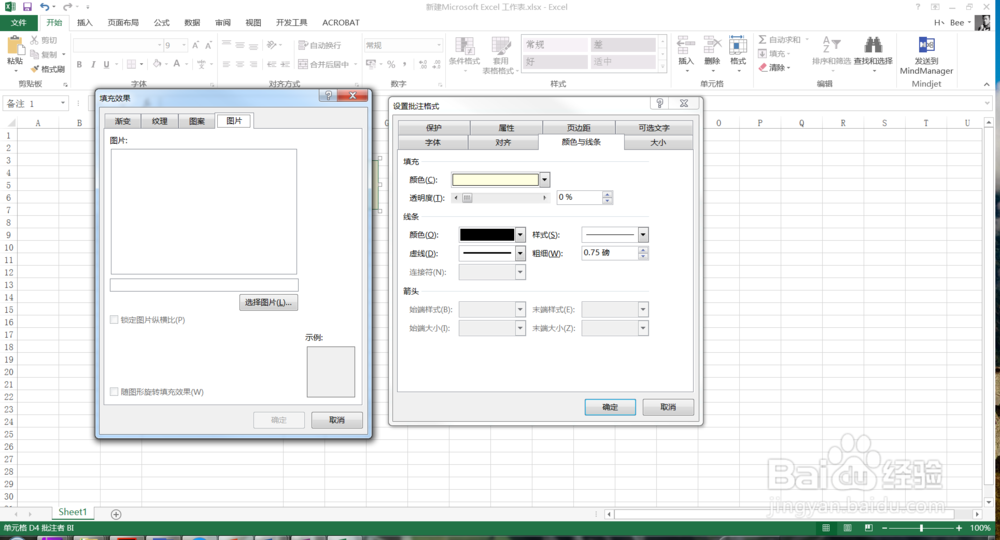Click the percent style icon

(x=391, y=64)
